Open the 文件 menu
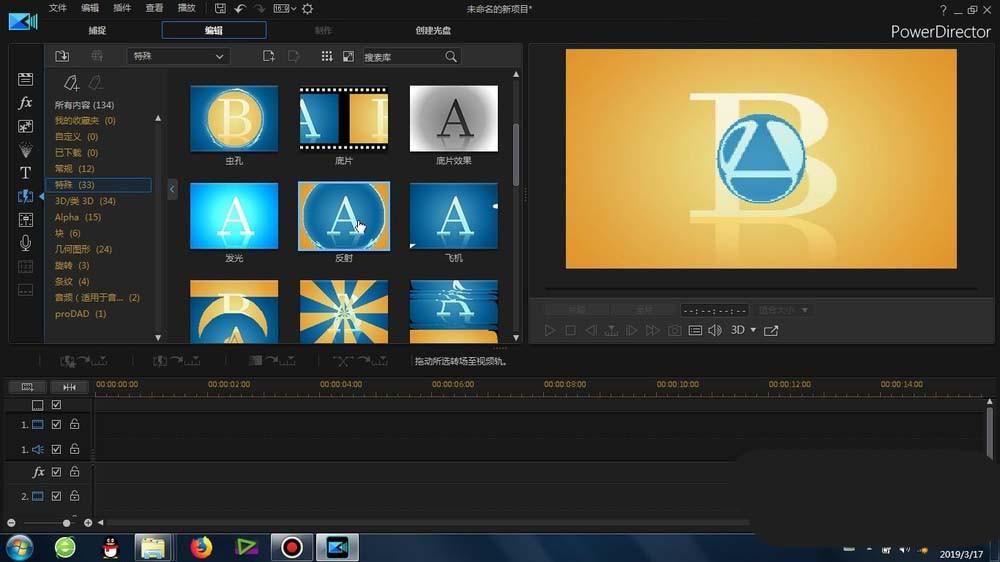 (58, 8)
